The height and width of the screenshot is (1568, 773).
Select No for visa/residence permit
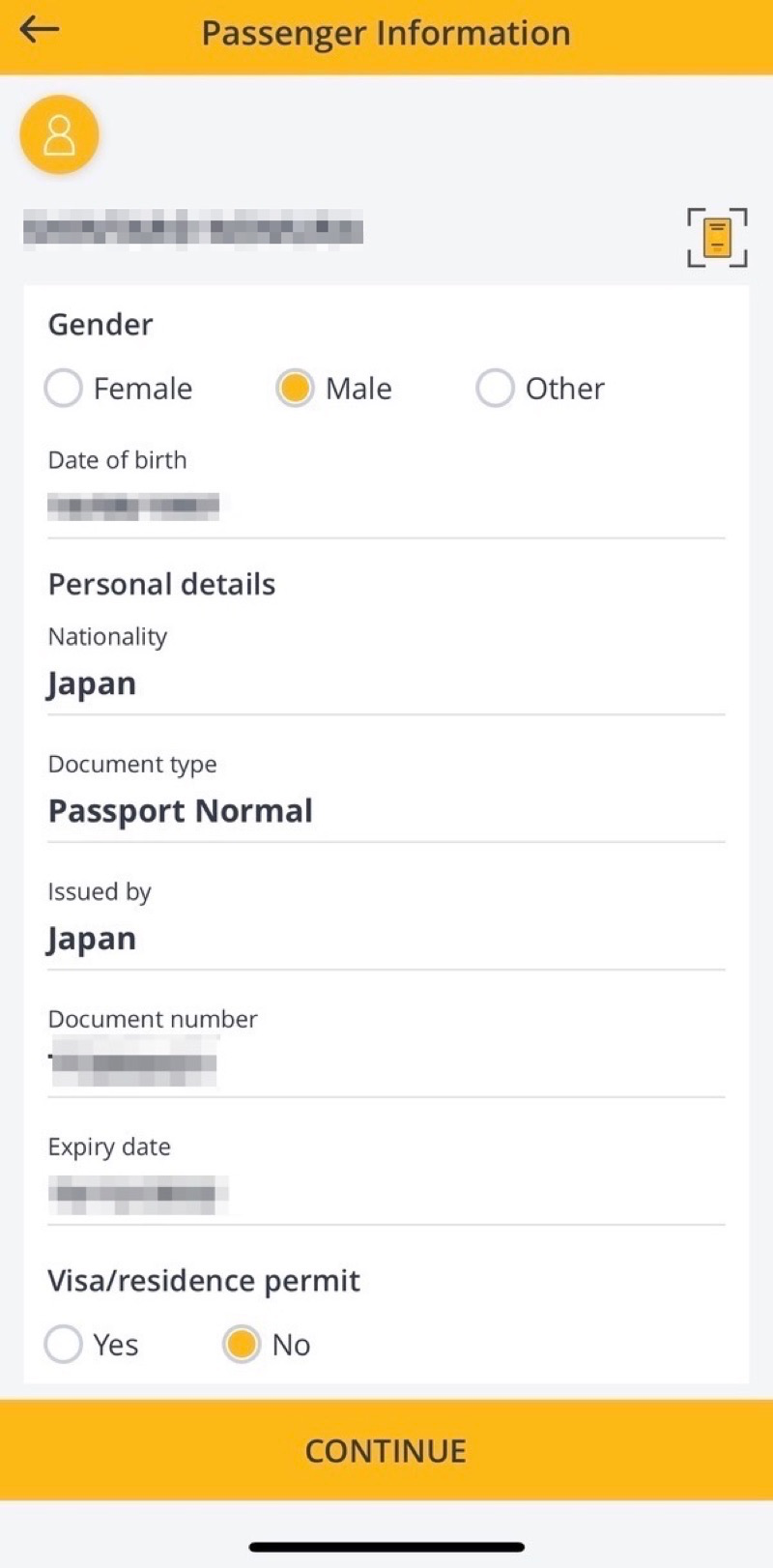[x=242, y=1345]
